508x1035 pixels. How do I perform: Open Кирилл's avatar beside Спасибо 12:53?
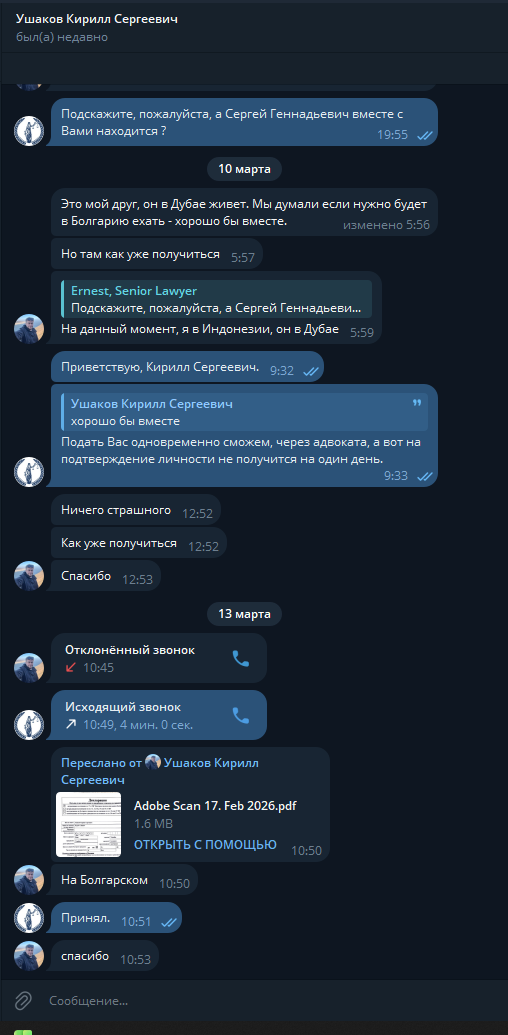[x=29, y=576]
